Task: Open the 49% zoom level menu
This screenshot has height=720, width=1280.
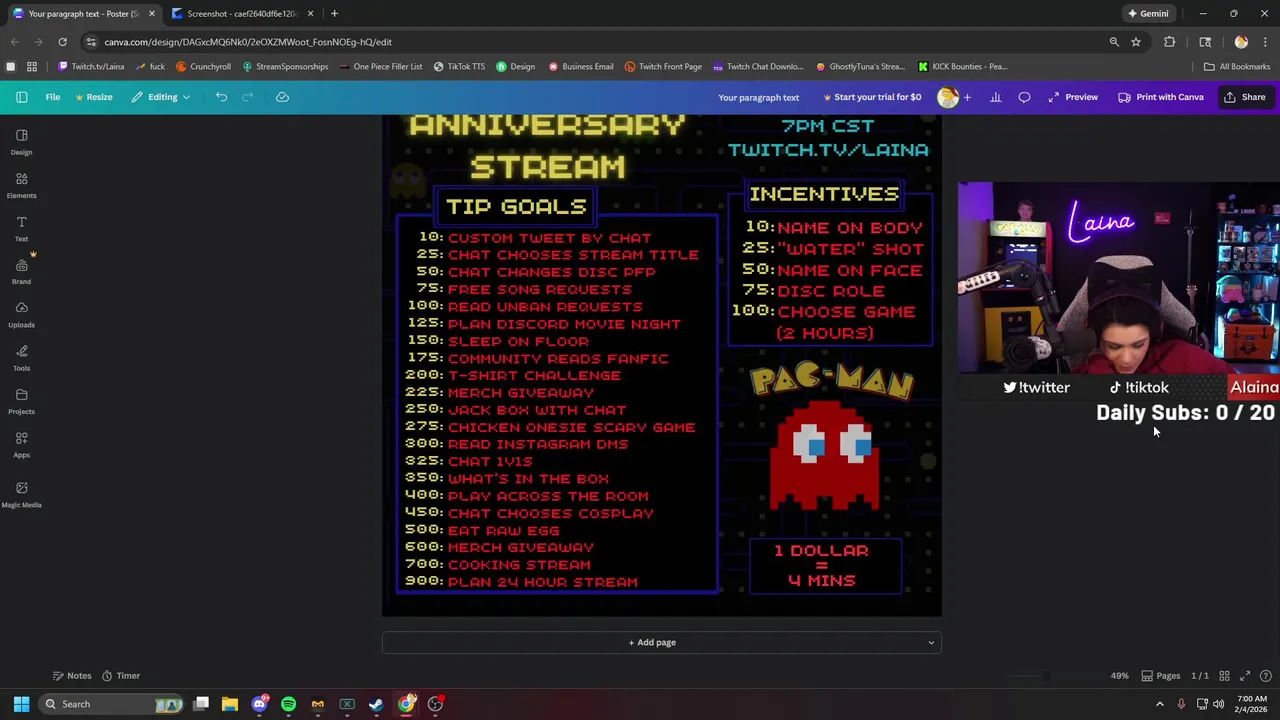Action: click(x=1119, y=676)
